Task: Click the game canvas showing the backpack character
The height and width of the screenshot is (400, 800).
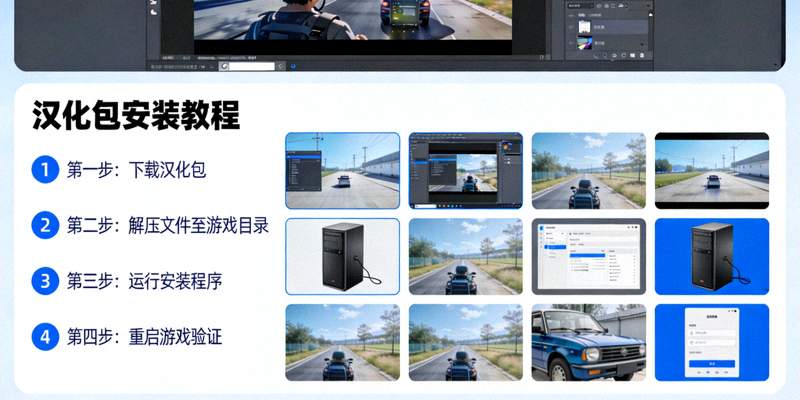Action: pos(353,20)
